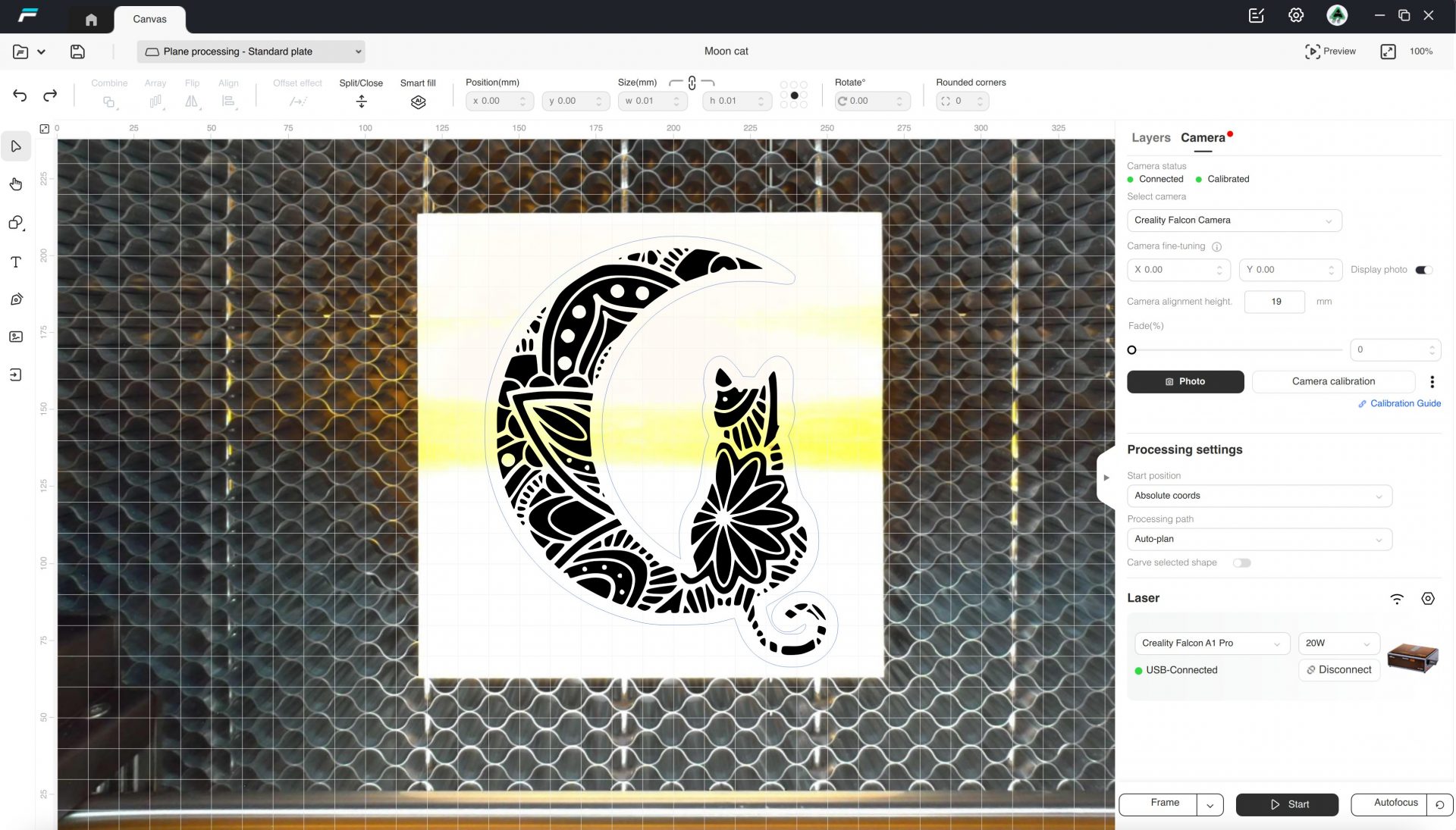The height and width of the screenshot is (830, 1456).
Task: Open the home tab icon
Action: click(91, 20)
